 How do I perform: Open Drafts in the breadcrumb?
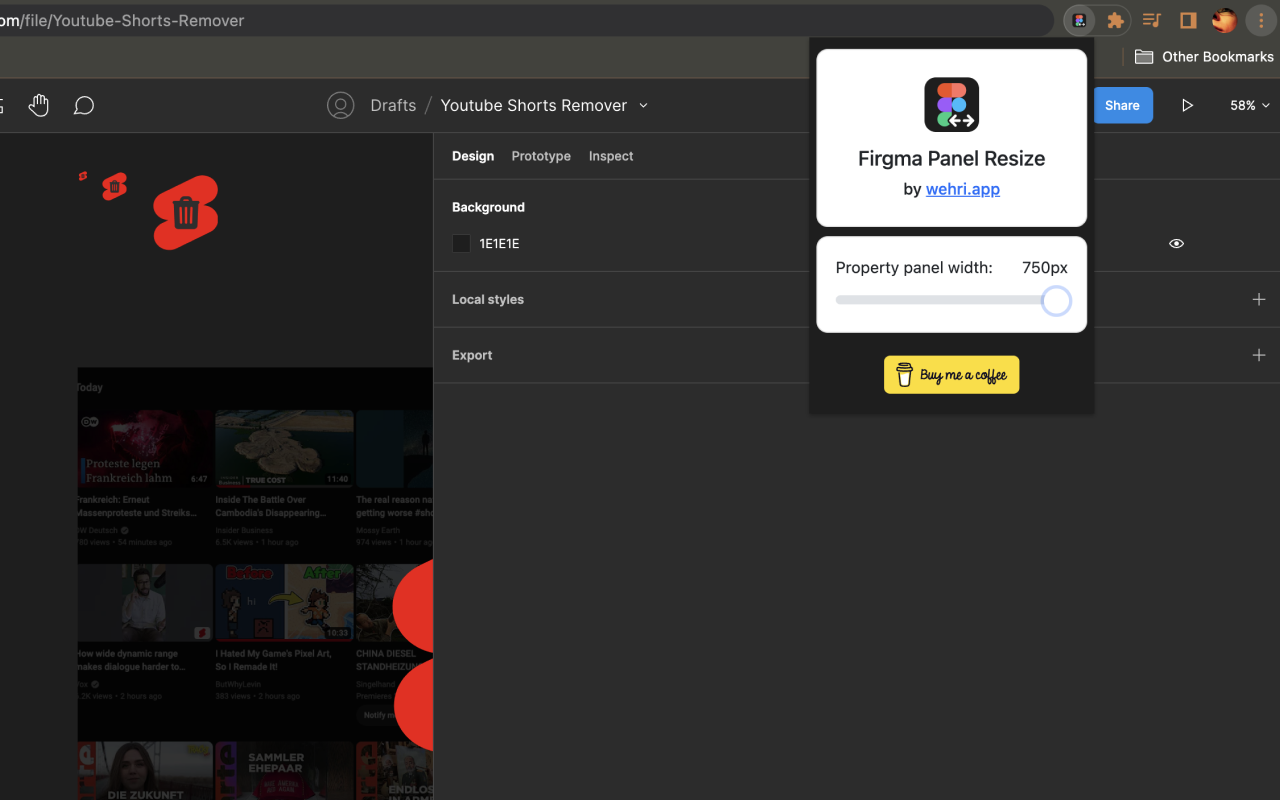(x=393, y=105)
